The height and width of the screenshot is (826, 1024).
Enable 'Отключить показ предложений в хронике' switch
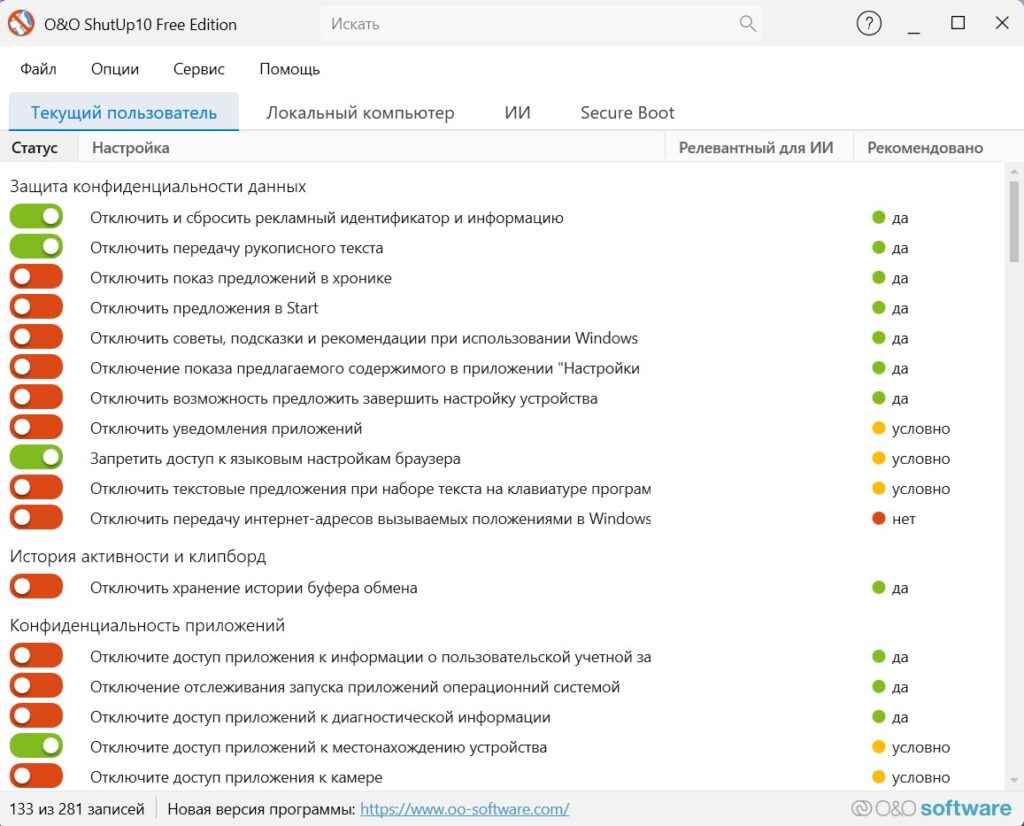(36, 276)
